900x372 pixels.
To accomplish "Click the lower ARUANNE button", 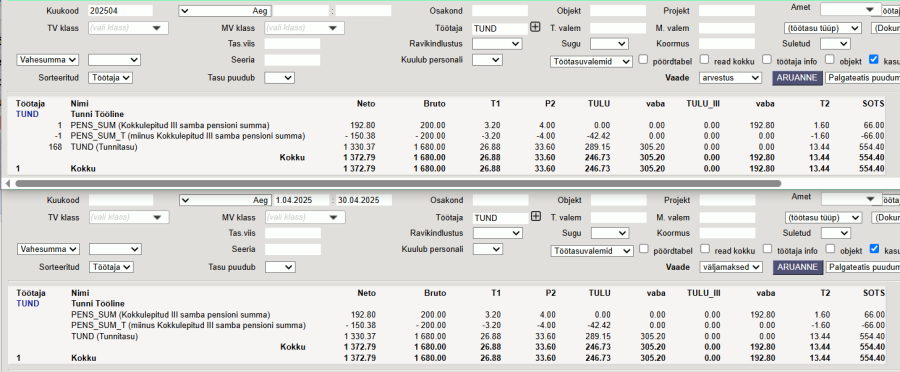I will pyautogui.click(x=797, y=267).
